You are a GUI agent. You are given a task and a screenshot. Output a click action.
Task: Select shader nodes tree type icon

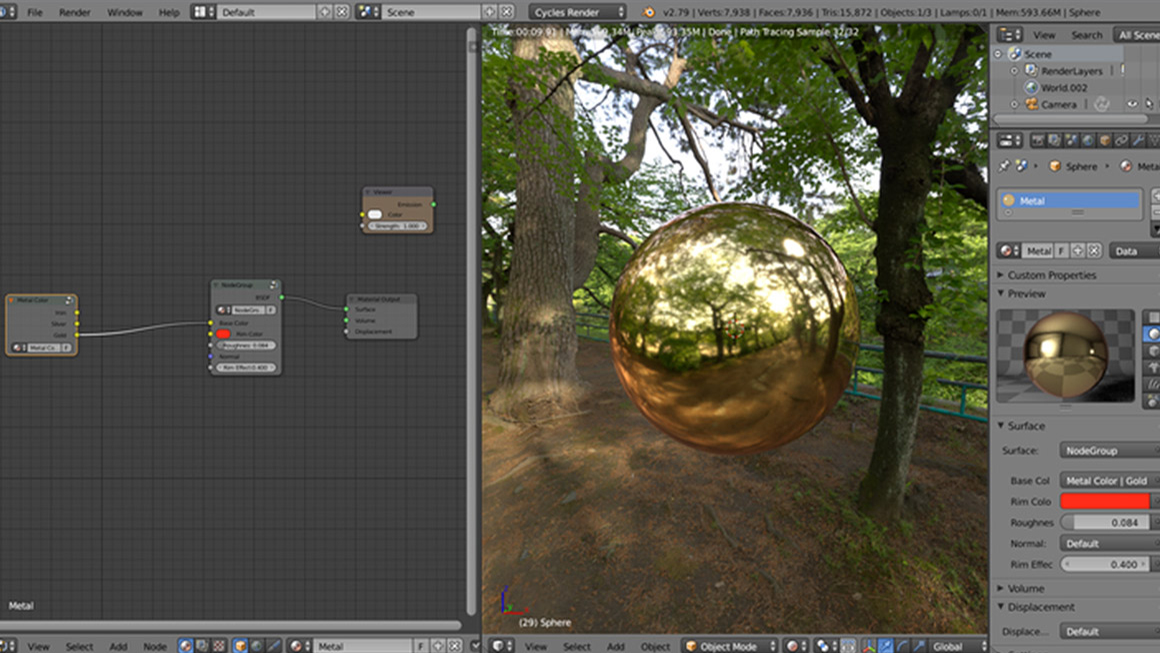(185, 646)
